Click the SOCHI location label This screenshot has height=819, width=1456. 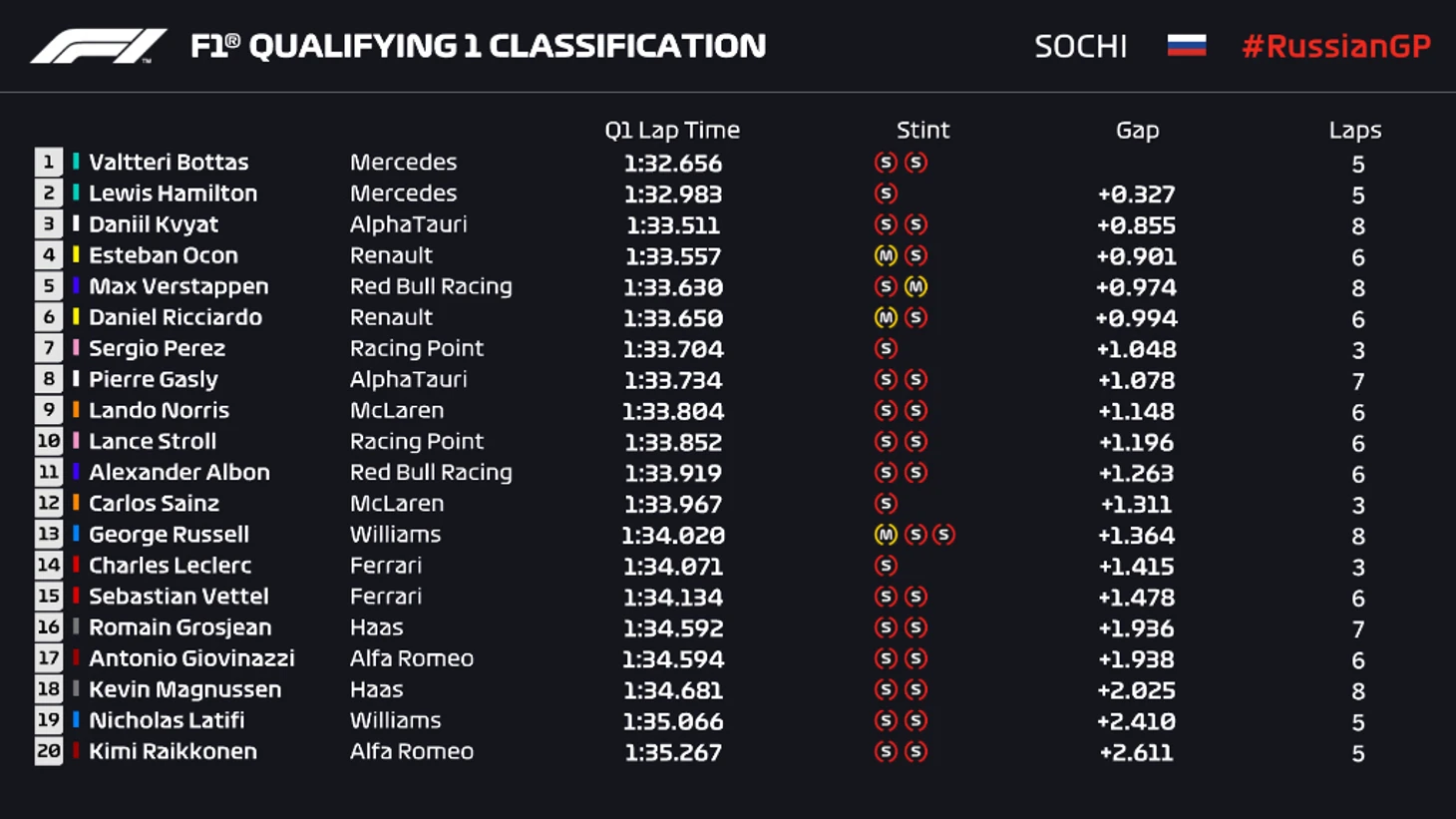click(x=1080, y=46)
